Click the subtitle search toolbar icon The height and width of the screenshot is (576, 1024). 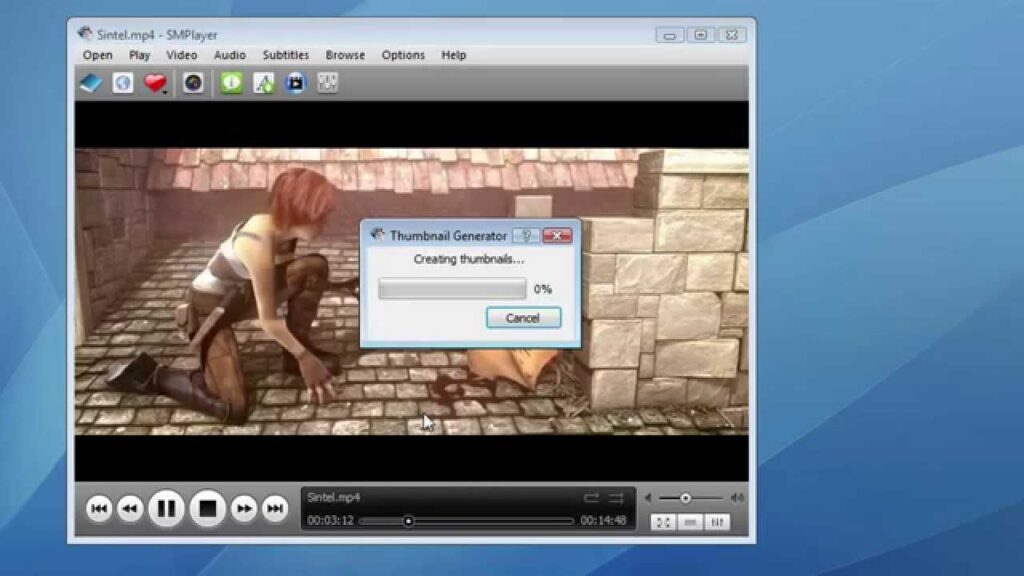264,83
